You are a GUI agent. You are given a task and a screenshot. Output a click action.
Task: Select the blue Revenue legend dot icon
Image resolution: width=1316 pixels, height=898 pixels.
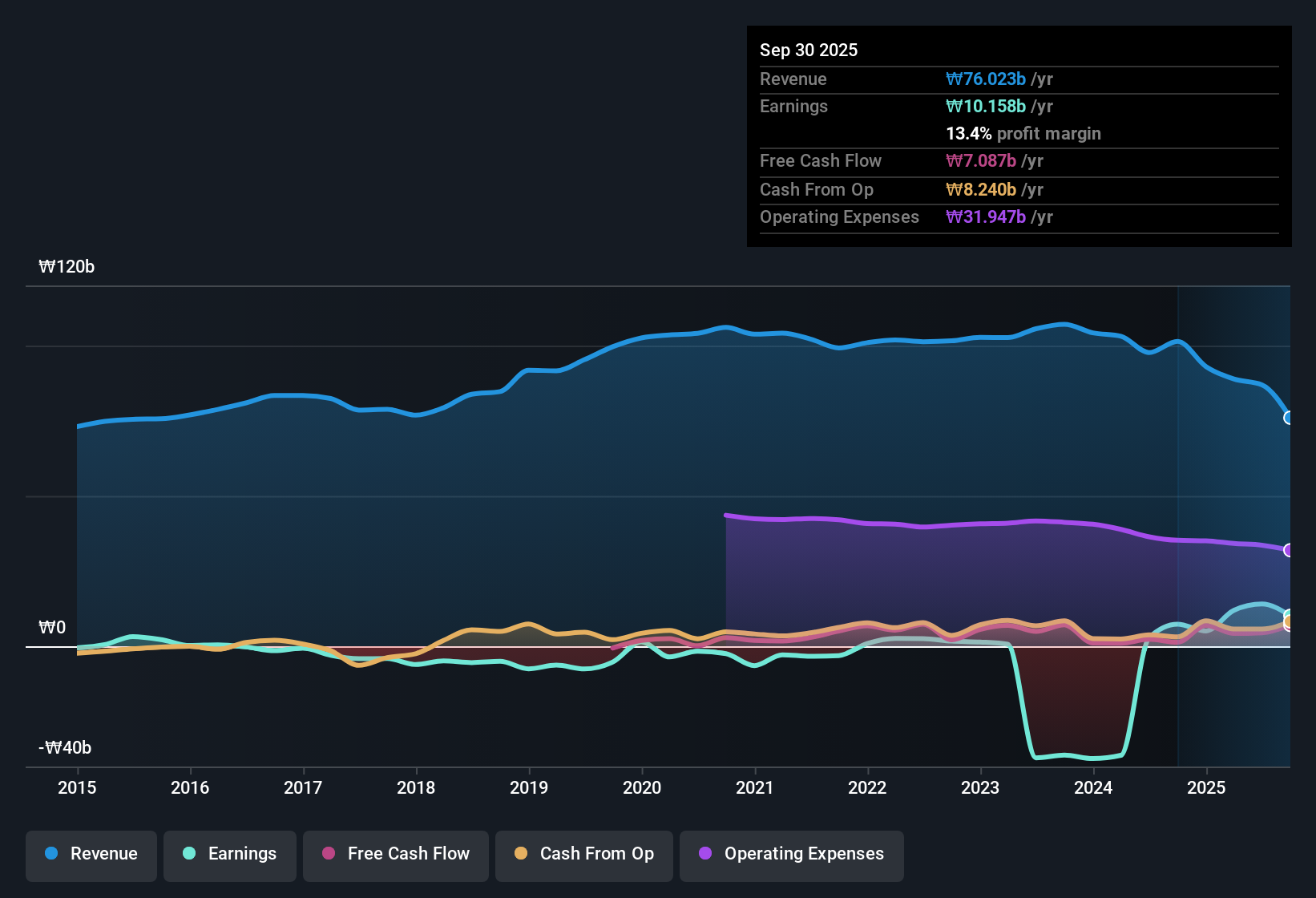click(x=50, y=854)
